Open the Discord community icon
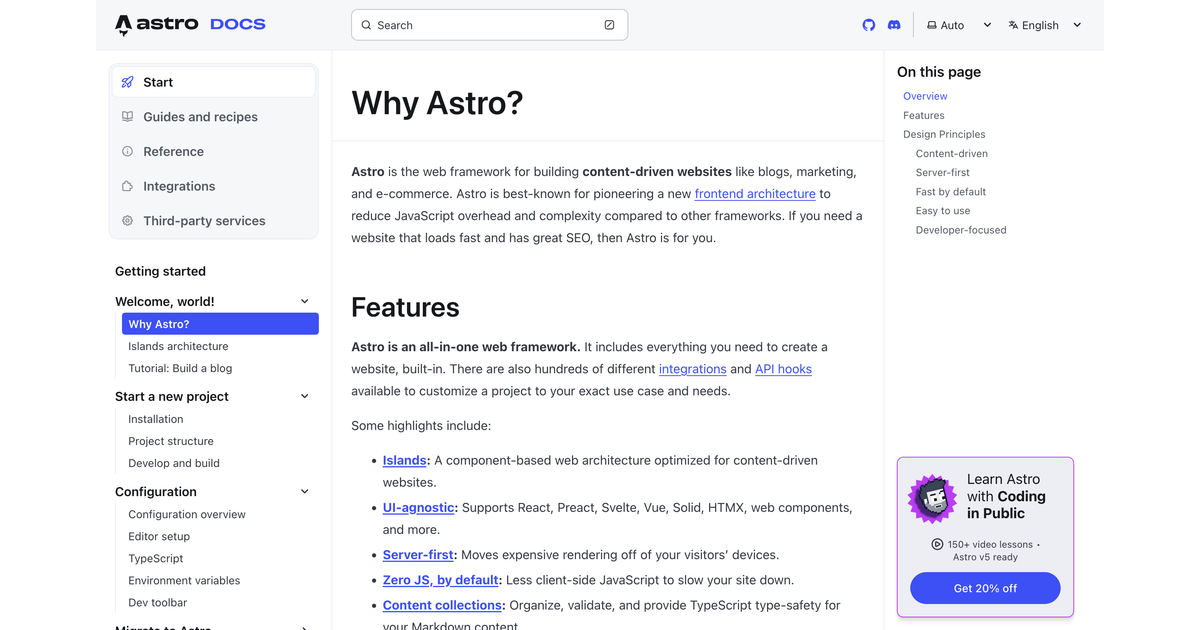The image size is (1200, 630). pyautogui.click(x=894, y=25)
